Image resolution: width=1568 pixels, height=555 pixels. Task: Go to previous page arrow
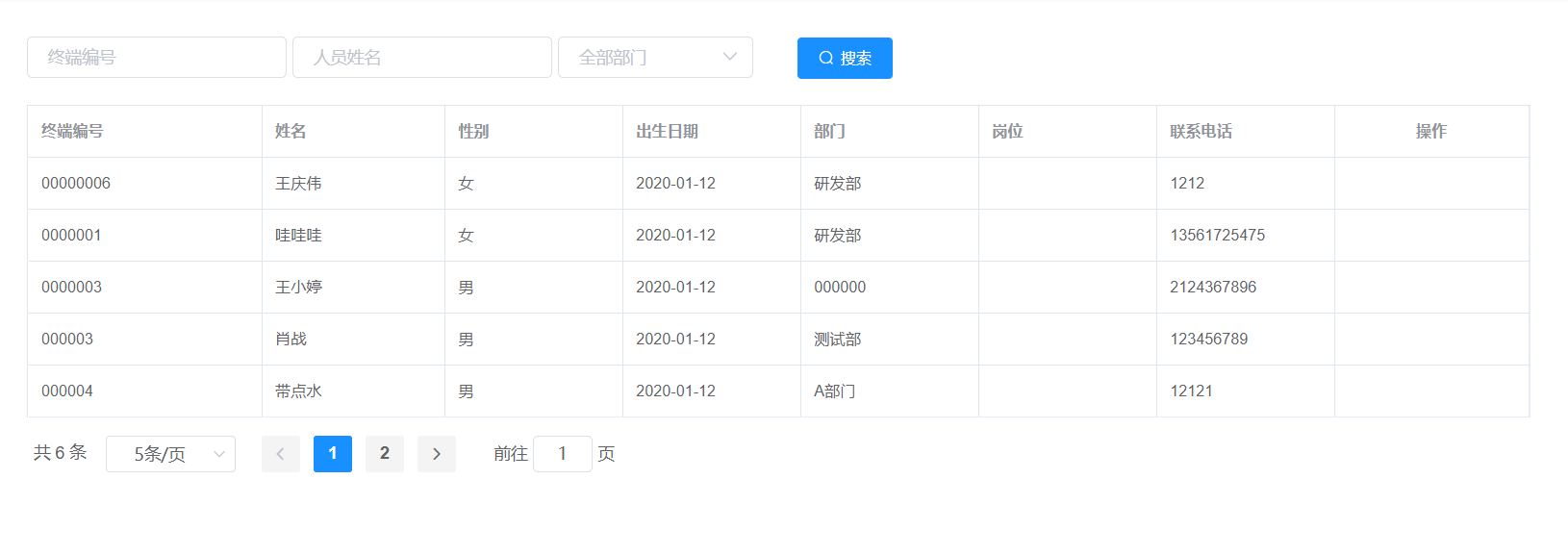(x=281, y=454)
